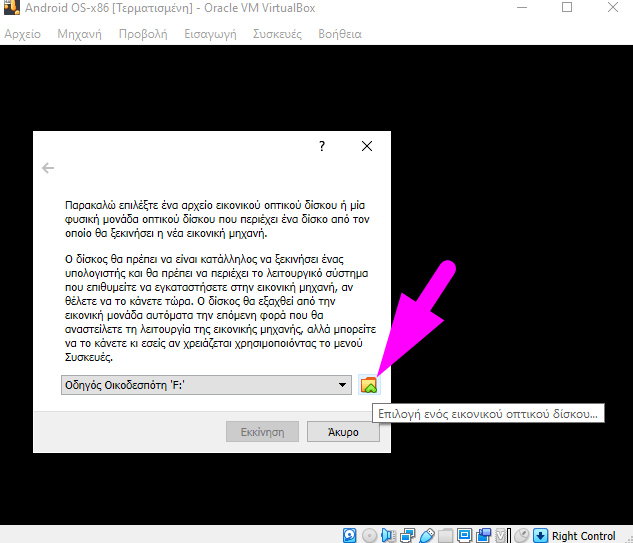Click the optical disc status icon
The image size is (633, 543).
tap(369, 536)
